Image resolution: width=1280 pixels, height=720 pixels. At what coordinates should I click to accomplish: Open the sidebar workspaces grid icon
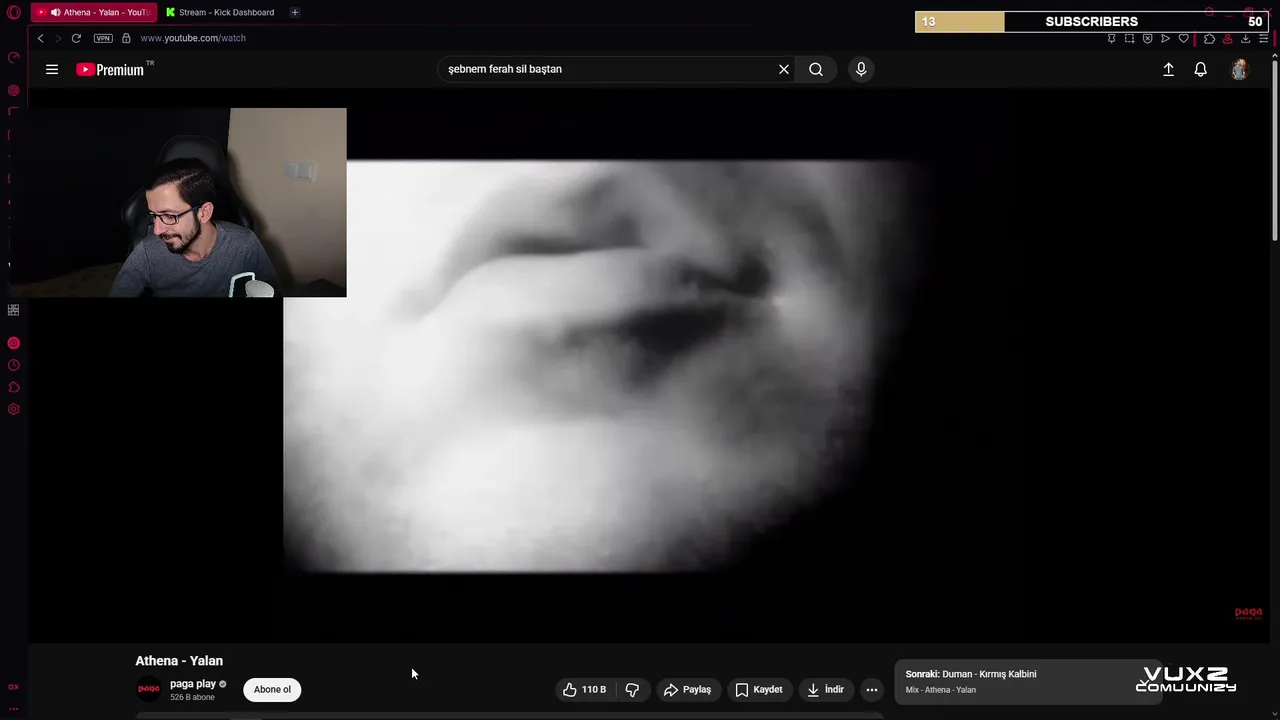14,310
